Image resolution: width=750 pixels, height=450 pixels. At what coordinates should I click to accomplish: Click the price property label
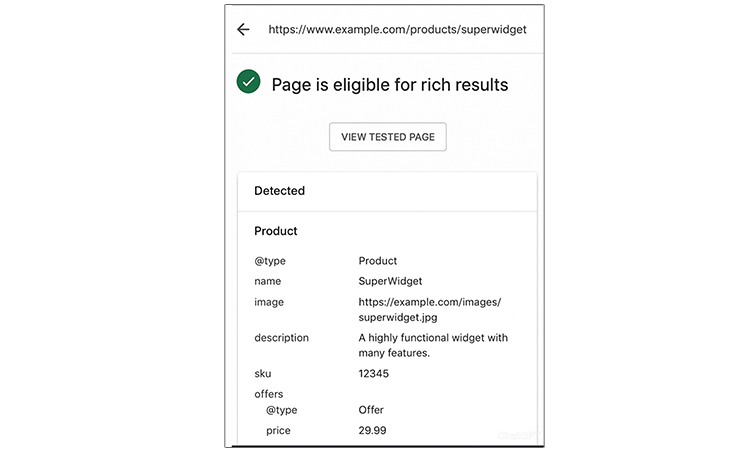pos(279,430)
